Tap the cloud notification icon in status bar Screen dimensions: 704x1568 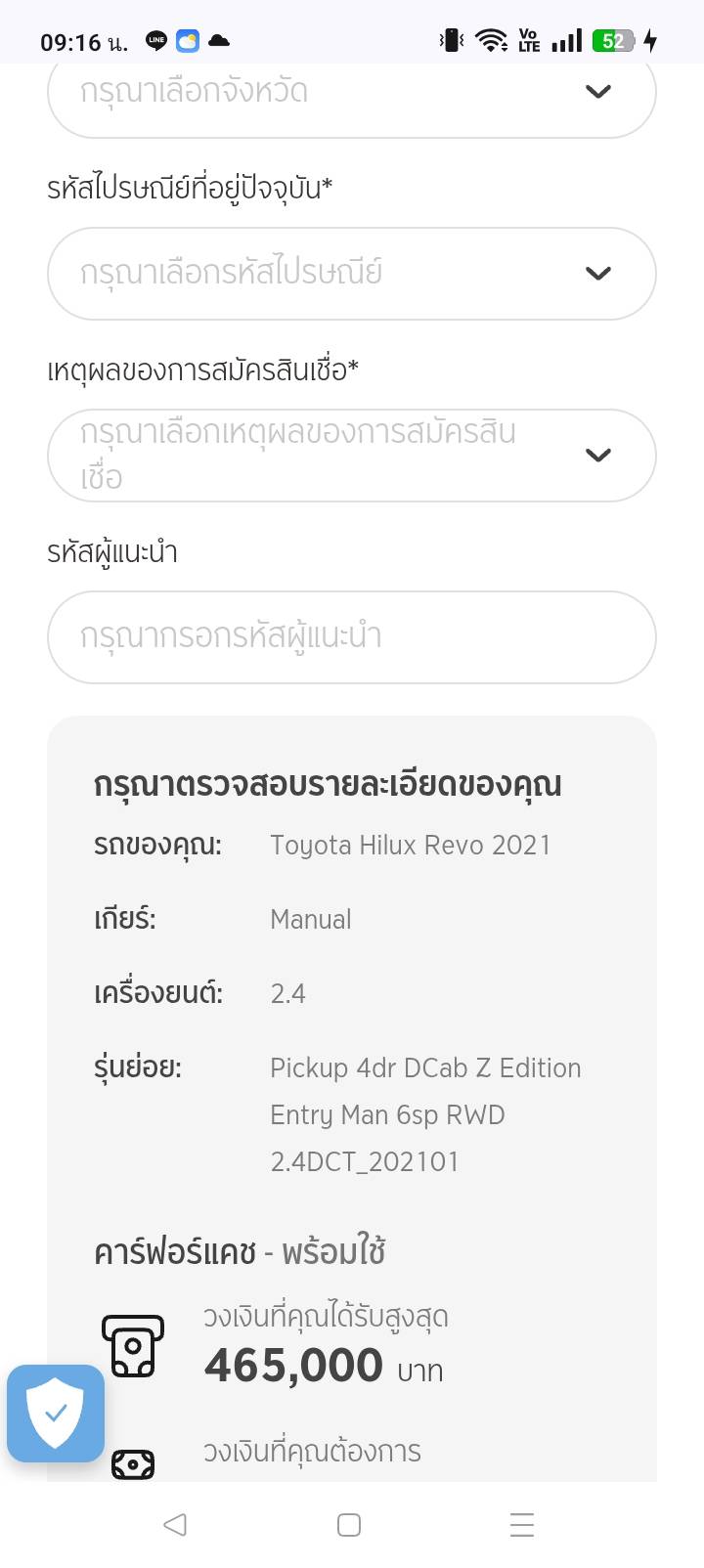coord(219,41)
